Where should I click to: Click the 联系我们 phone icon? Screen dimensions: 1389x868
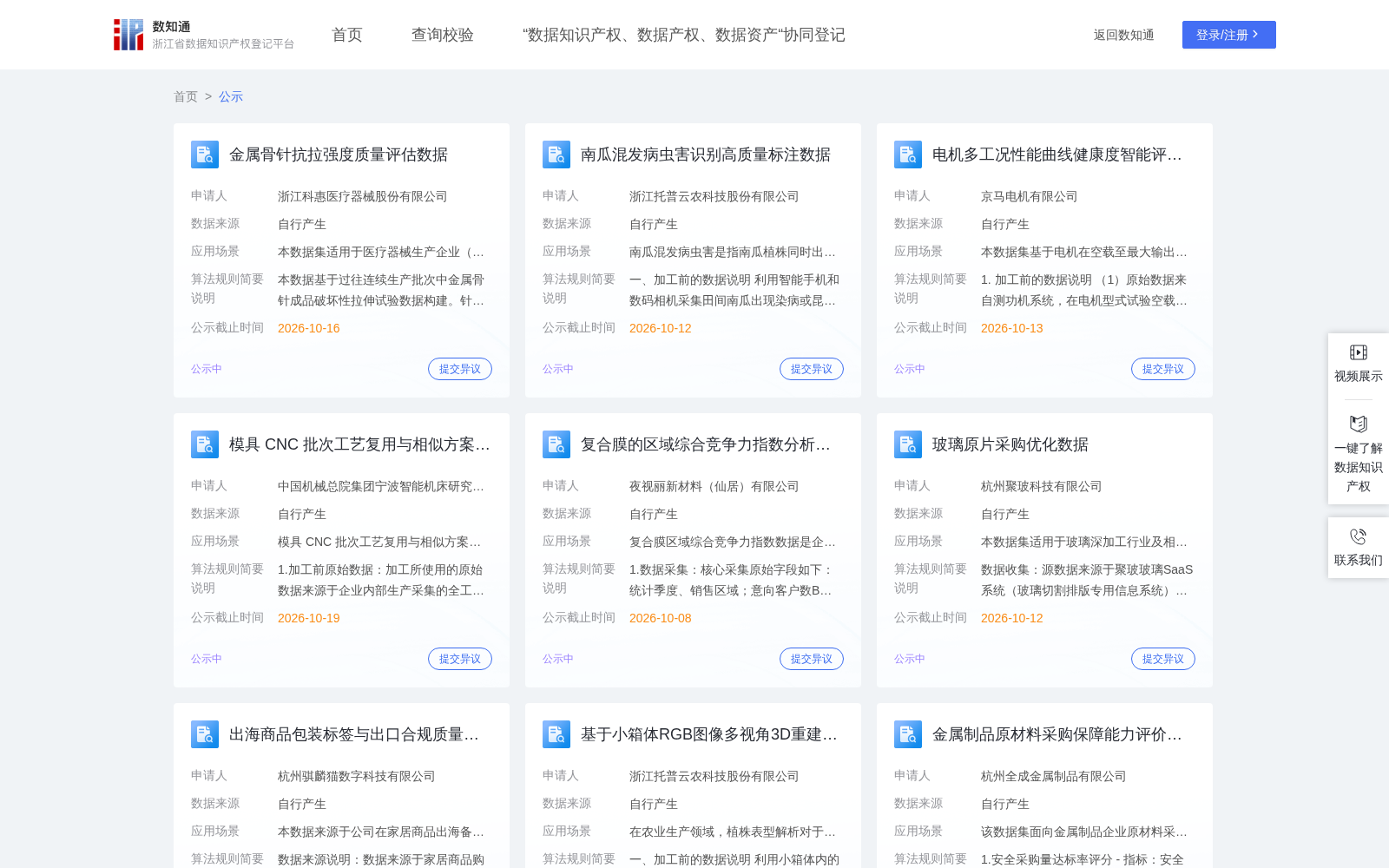(1359, 536)
